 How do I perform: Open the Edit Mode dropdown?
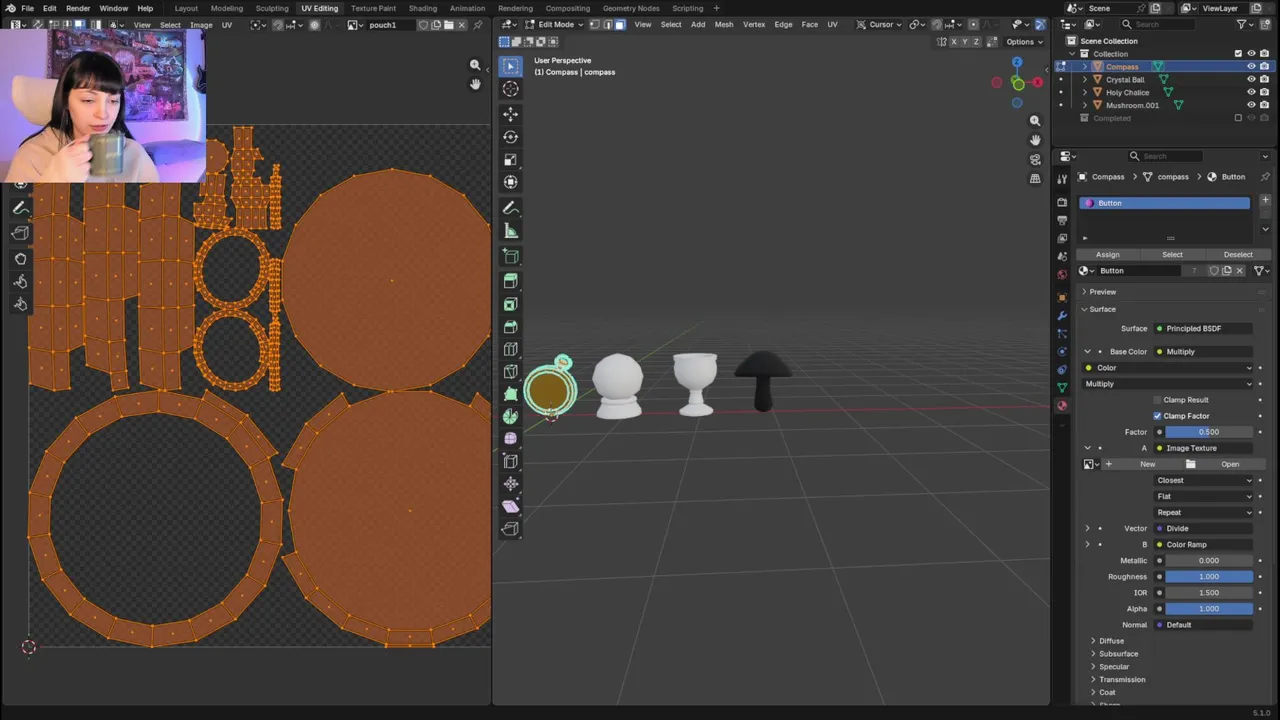click(x=555, y=24)
